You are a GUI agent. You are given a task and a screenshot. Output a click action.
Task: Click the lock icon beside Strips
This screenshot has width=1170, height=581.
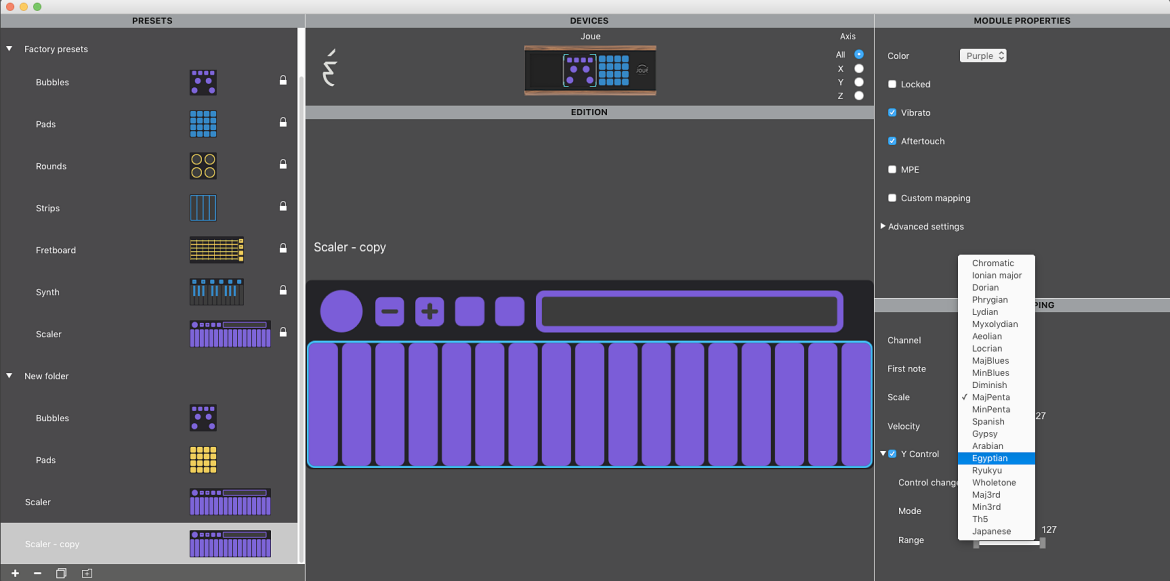tap(283, 206)
